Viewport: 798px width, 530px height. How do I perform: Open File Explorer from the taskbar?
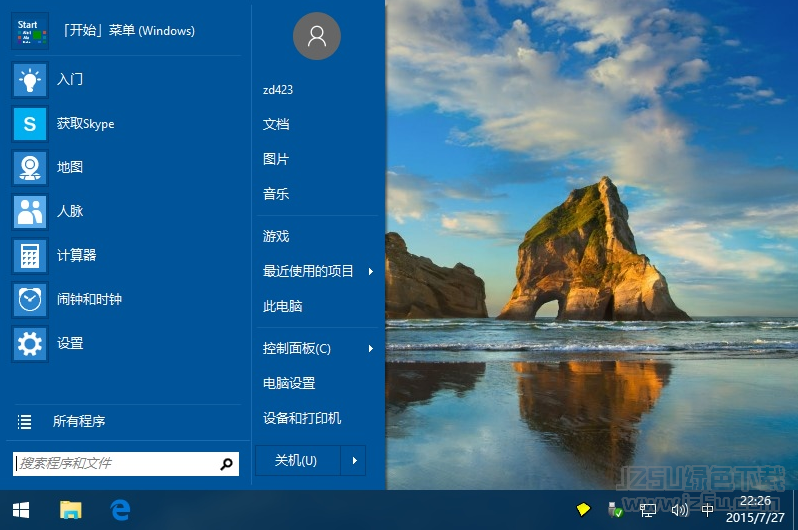pyautogui.click(x=71, y=510)
